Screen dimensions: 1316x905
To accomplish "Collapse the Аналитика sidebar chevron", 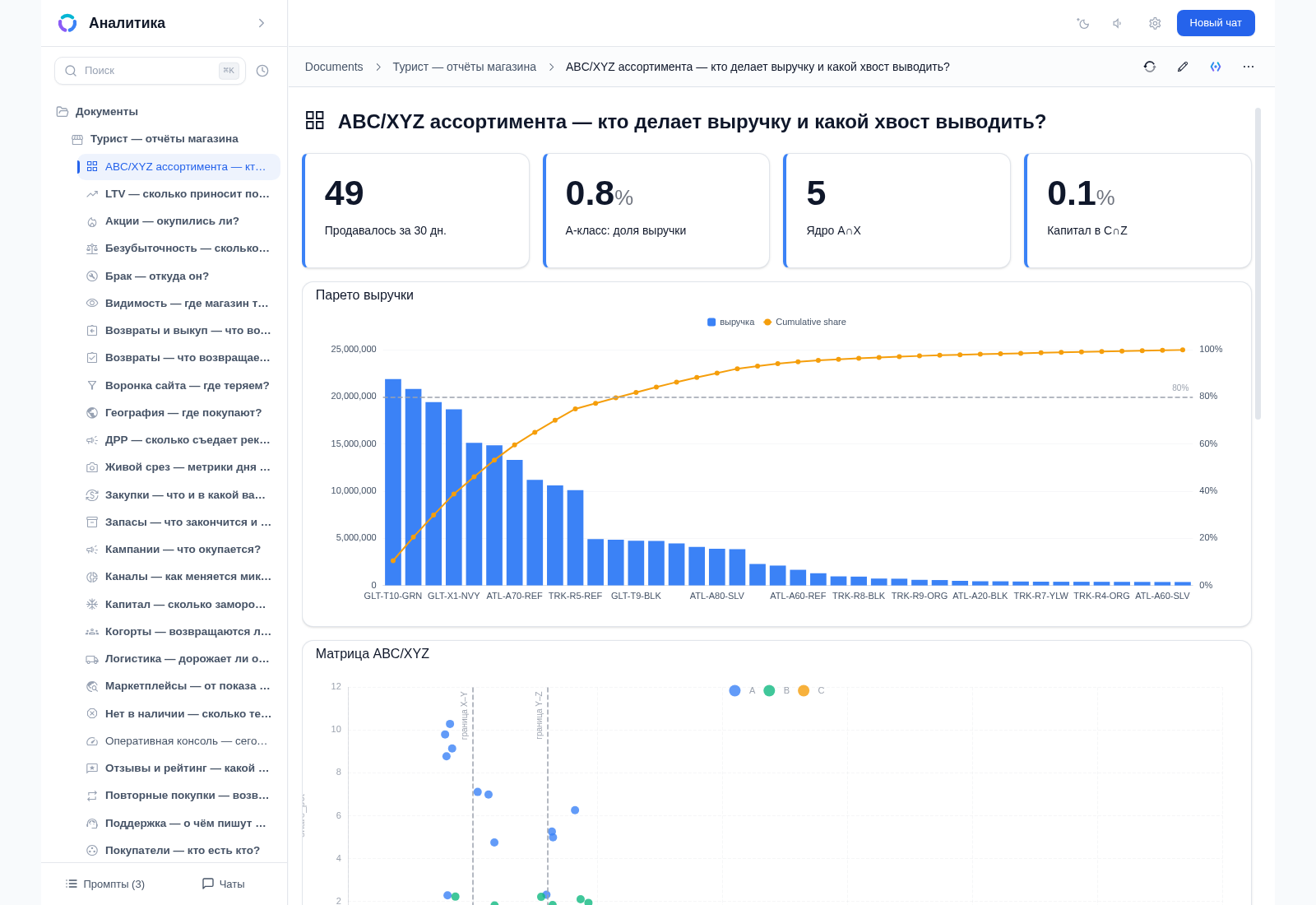I will point(262,23).
